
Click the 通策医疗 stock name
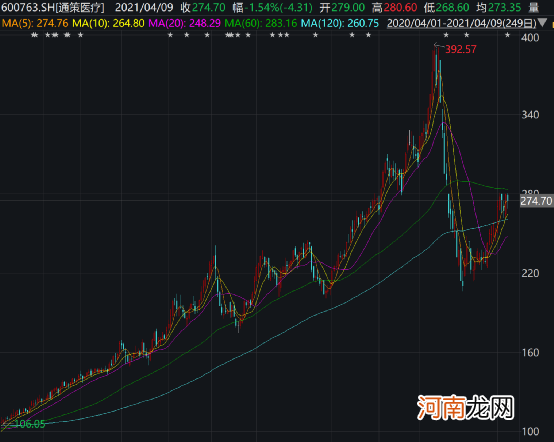80,7
